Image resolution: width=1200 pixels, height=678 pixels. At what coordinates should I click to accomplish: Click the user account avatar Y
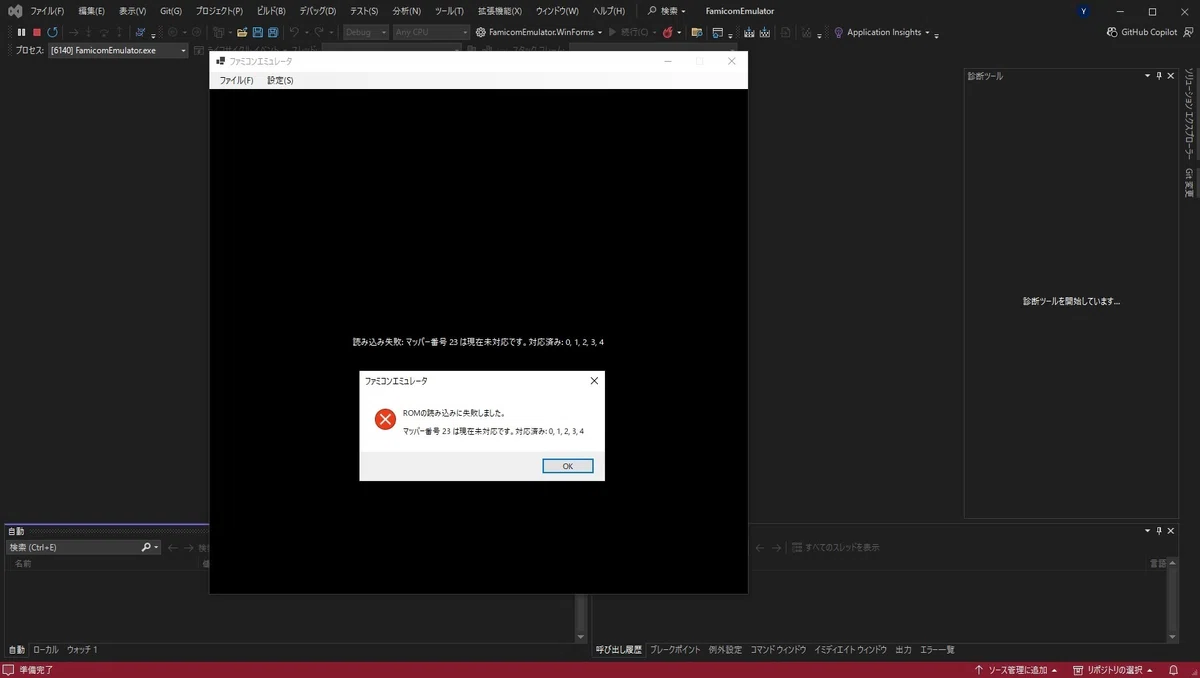1084,11
